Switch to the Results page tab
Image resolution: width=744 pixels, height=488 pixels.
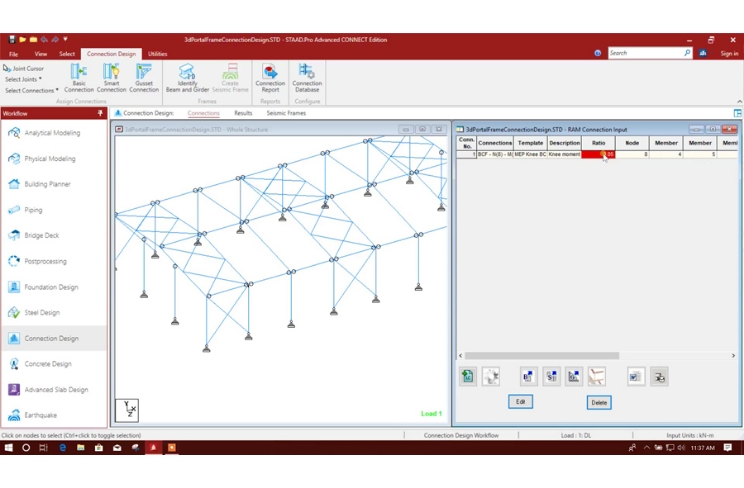[x=243, y=113]
